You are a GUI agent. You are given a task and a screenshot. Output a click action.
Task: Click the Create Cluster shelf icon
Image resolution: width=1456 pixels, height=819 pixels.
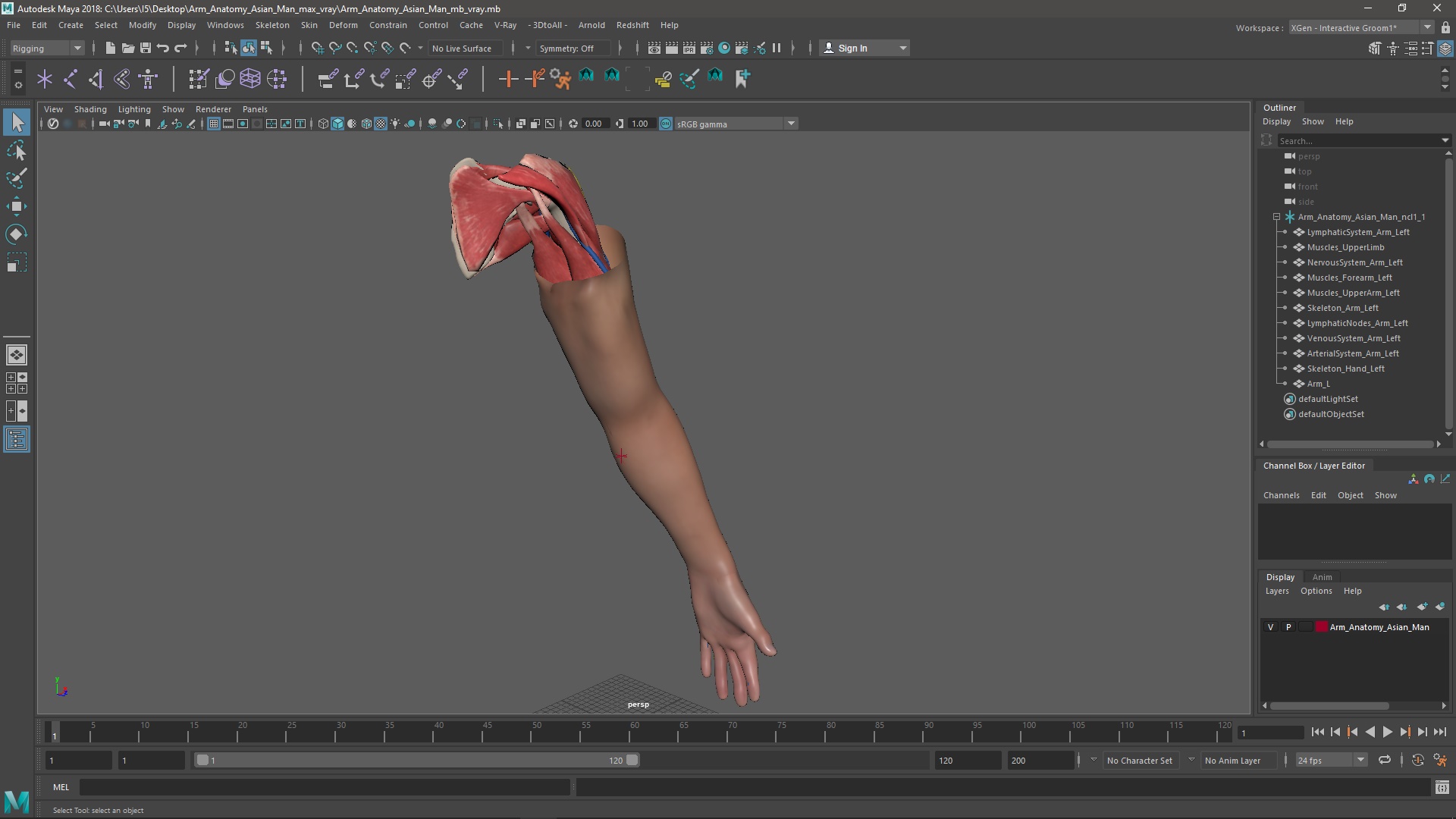coord(277,78)
